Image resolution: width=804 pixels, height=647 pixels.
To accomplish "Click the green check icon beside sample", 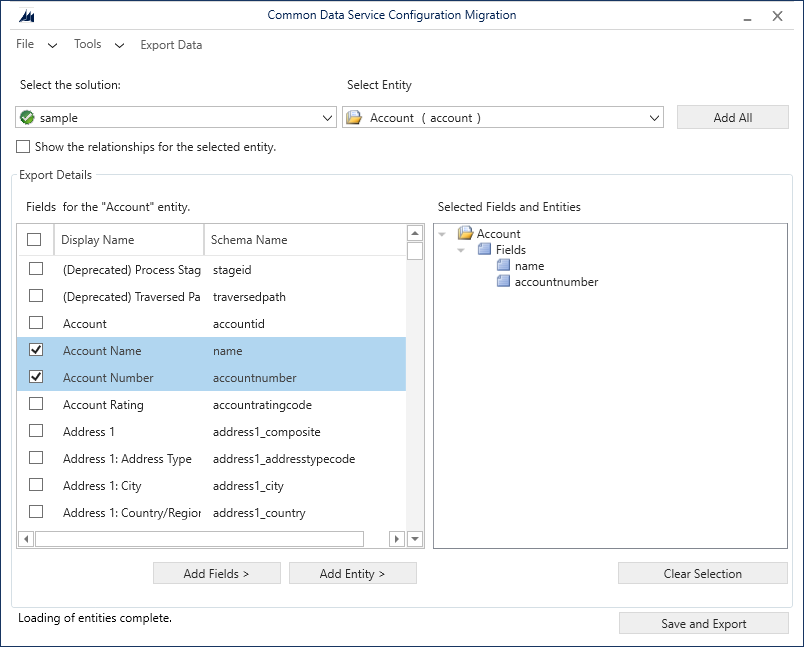I will point(27,117).
